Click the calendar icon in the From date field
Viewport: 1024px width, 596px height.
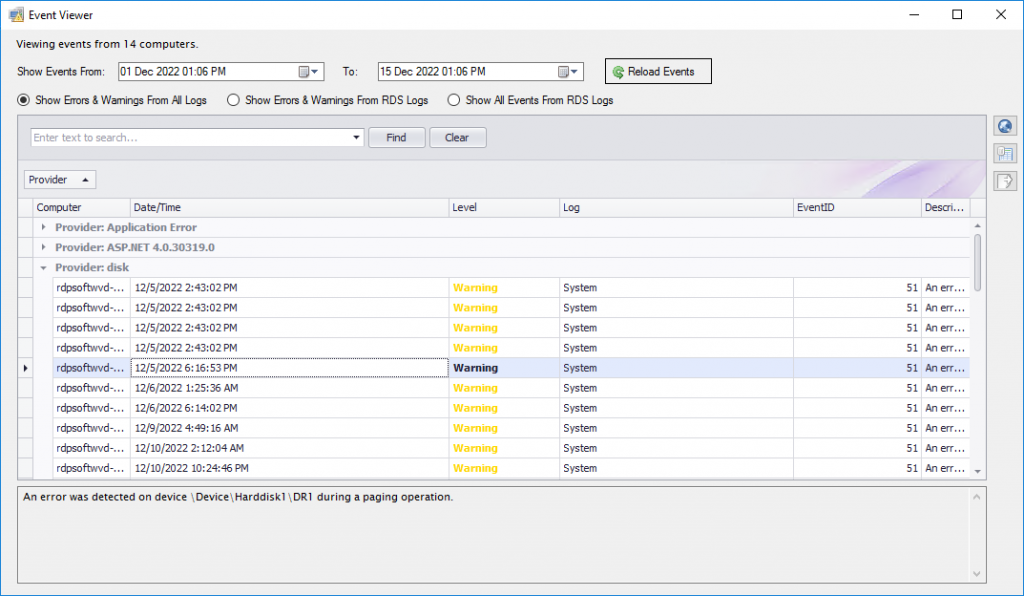(306, 71)
